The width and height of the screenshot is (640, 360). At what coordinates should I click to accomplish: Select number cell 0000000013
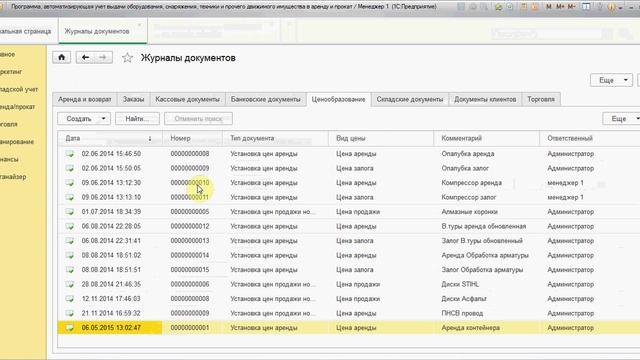pyautogui.click(x=190, y=241)
